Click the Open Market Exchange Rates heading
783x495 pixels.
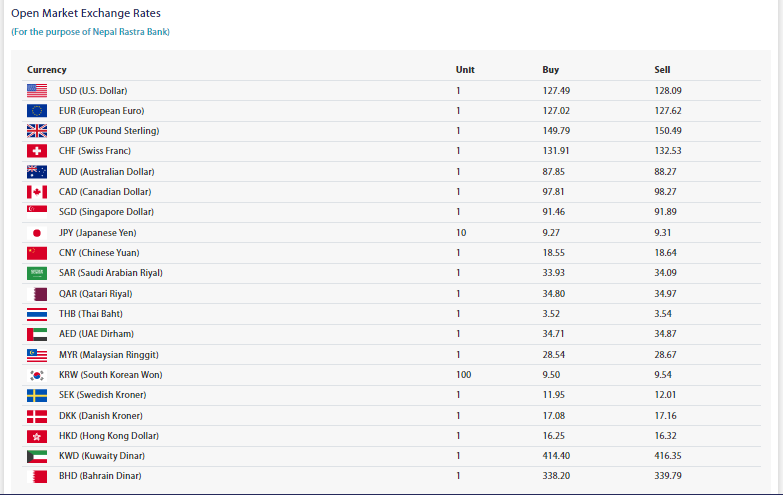85,13
